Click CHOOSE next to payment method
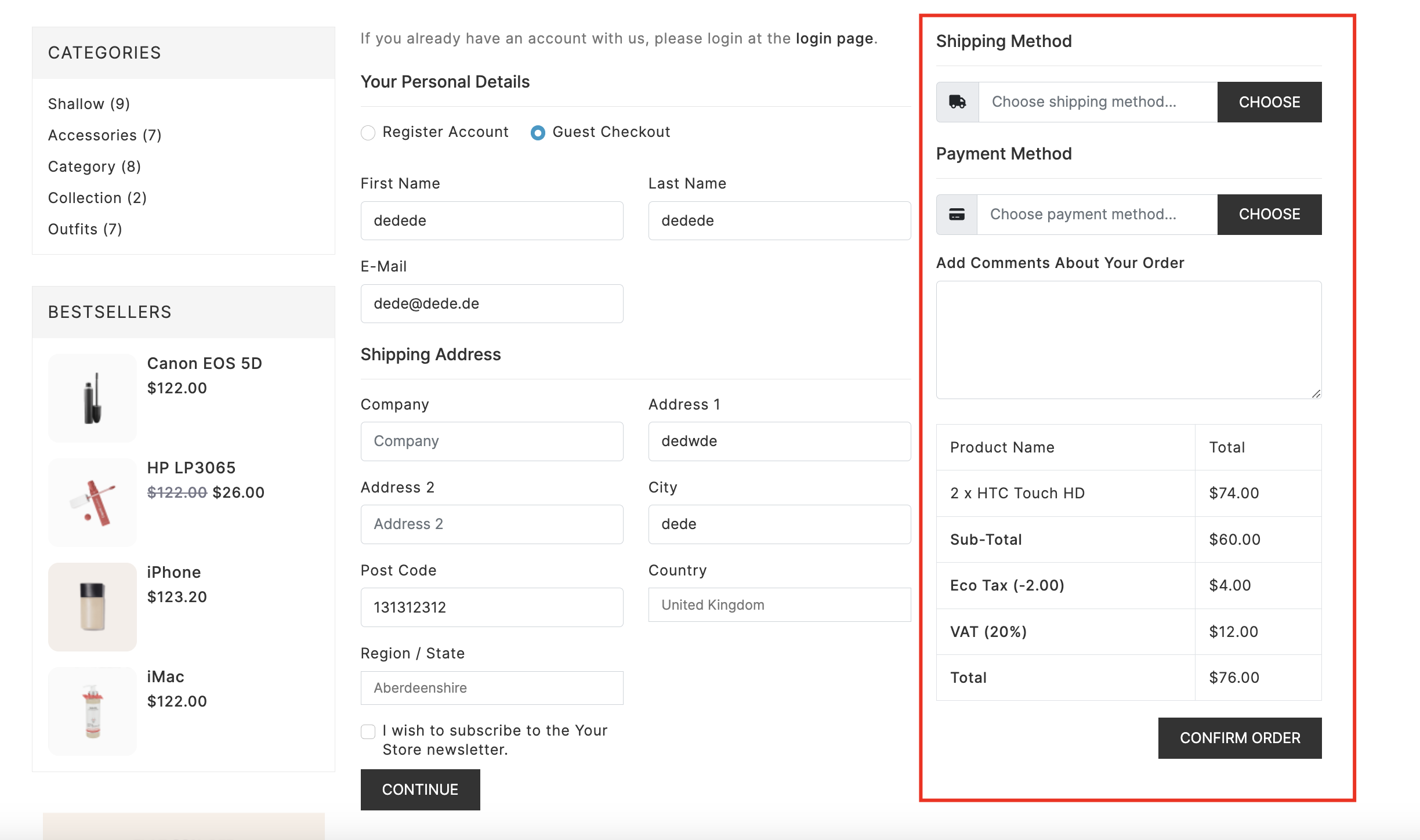The height and width of the screenshot is (840, 1420). tap(1269, 215)
